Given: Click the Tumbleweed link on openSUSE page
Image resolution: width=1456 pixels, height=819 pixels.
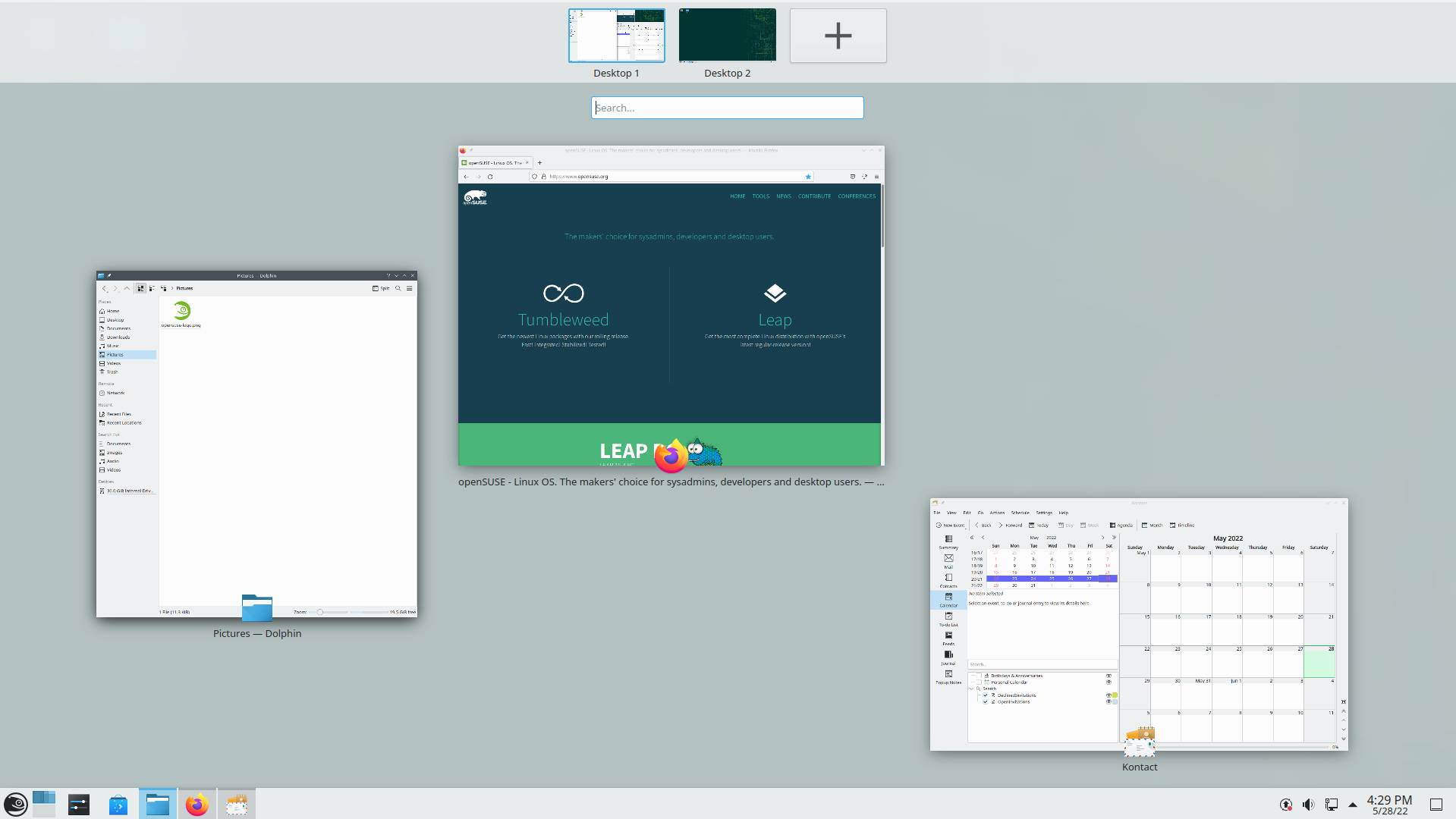Looking at the screenshot, I should point(563,320).
